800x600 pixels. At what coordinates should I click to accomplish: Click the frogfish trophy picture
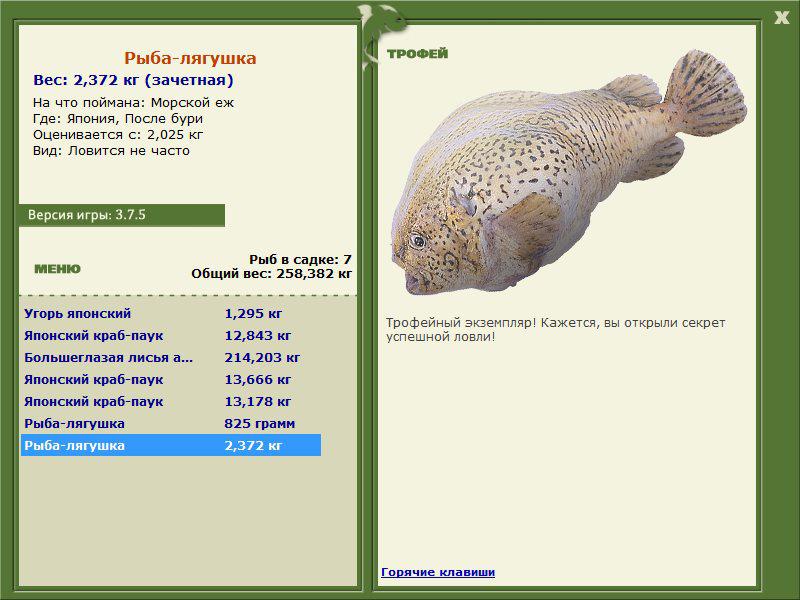point(568,172)
